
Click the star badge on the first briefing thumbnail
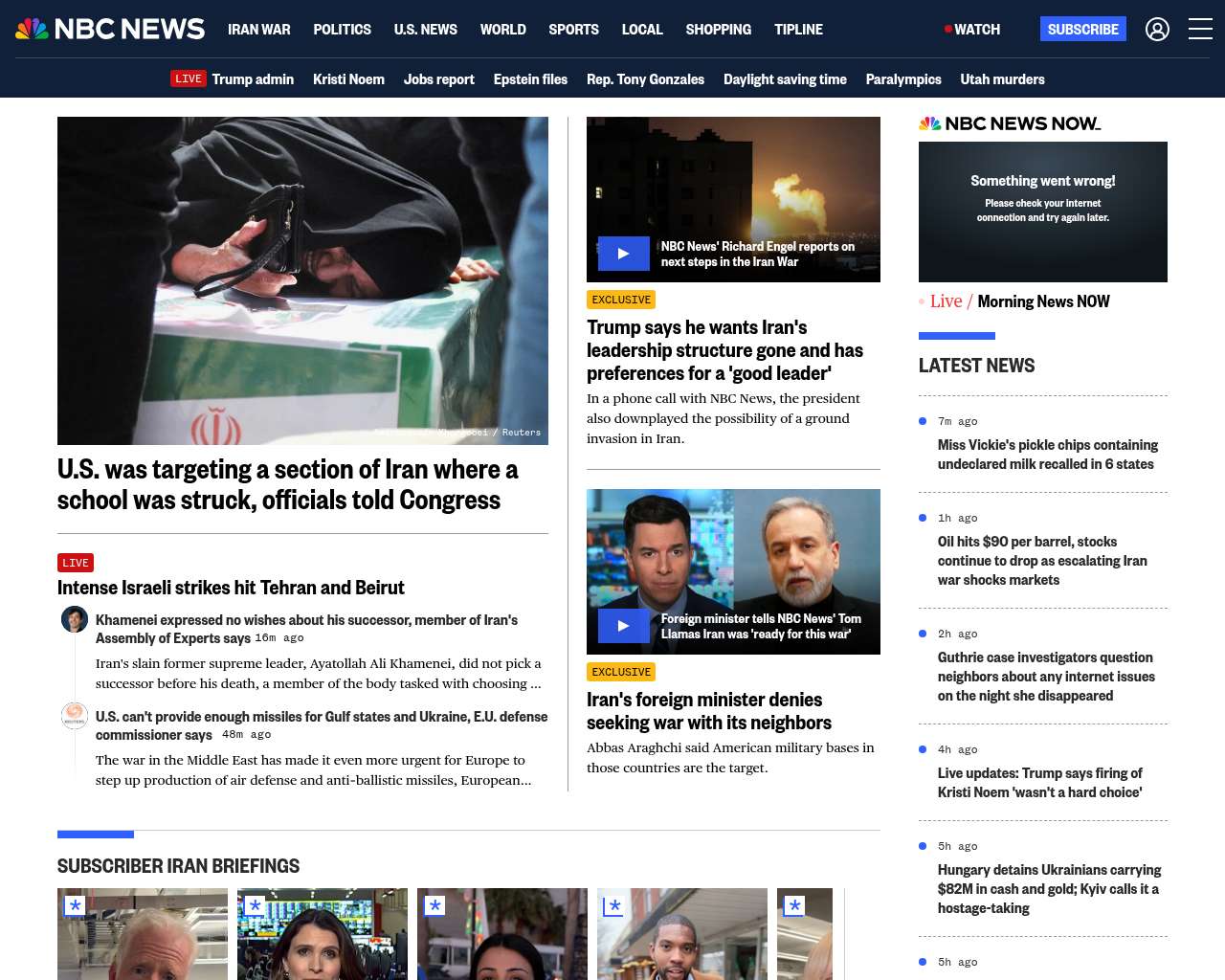click(76, 905)
